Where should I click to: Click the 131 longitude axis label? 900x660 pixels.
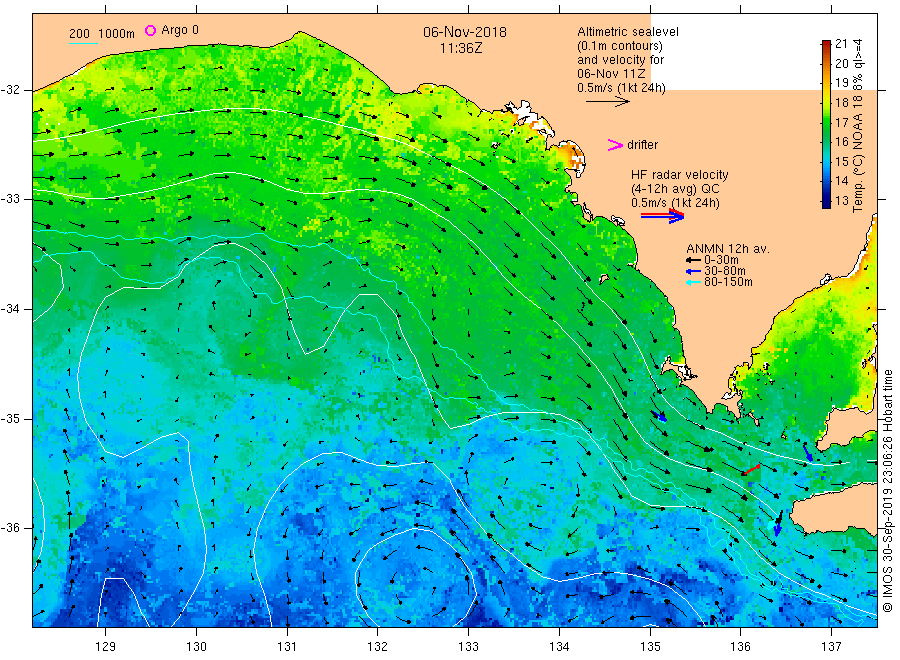click(287, 647)
